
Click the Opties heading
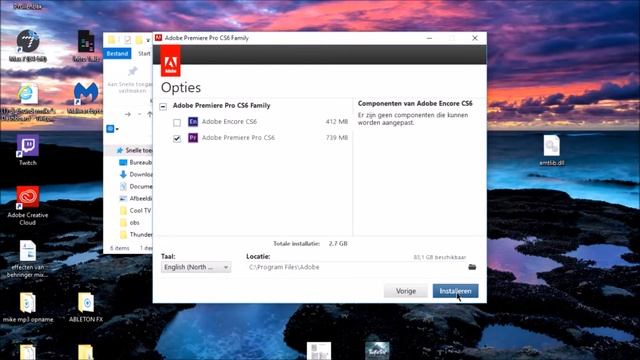click(181, 87)
